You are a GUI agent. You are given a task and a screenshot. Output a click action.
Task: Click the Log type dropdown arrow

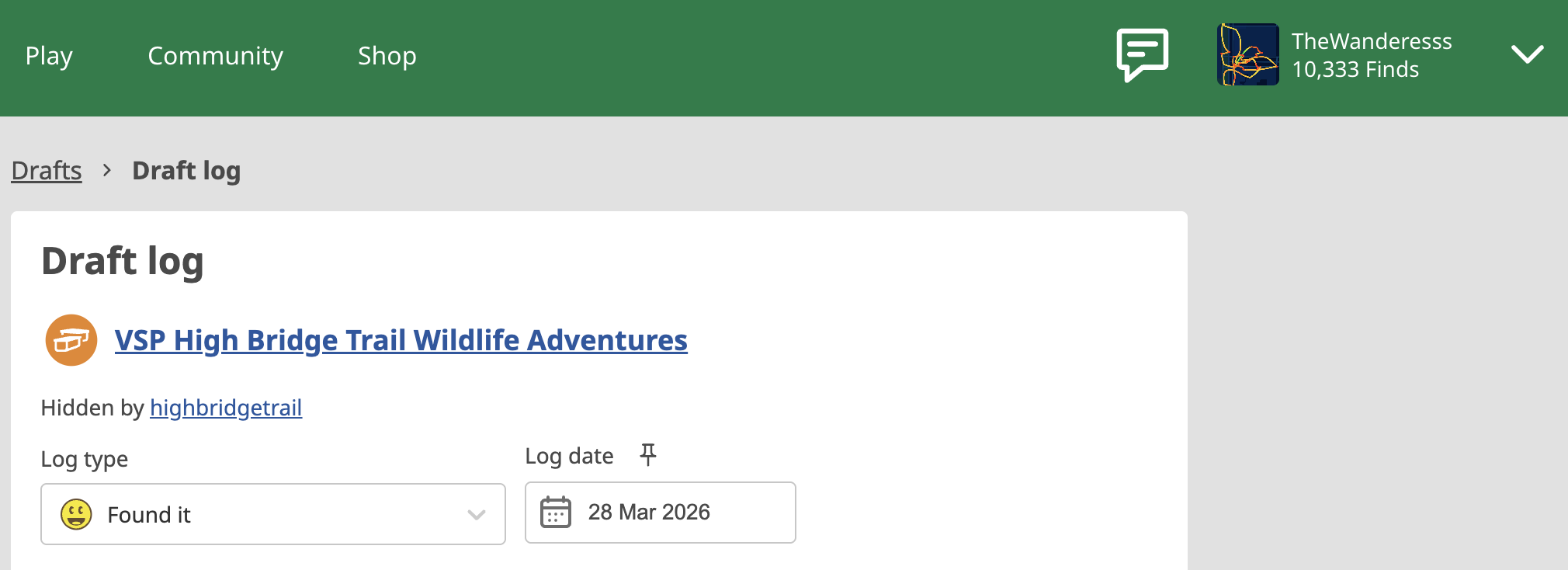click(477, 514)
